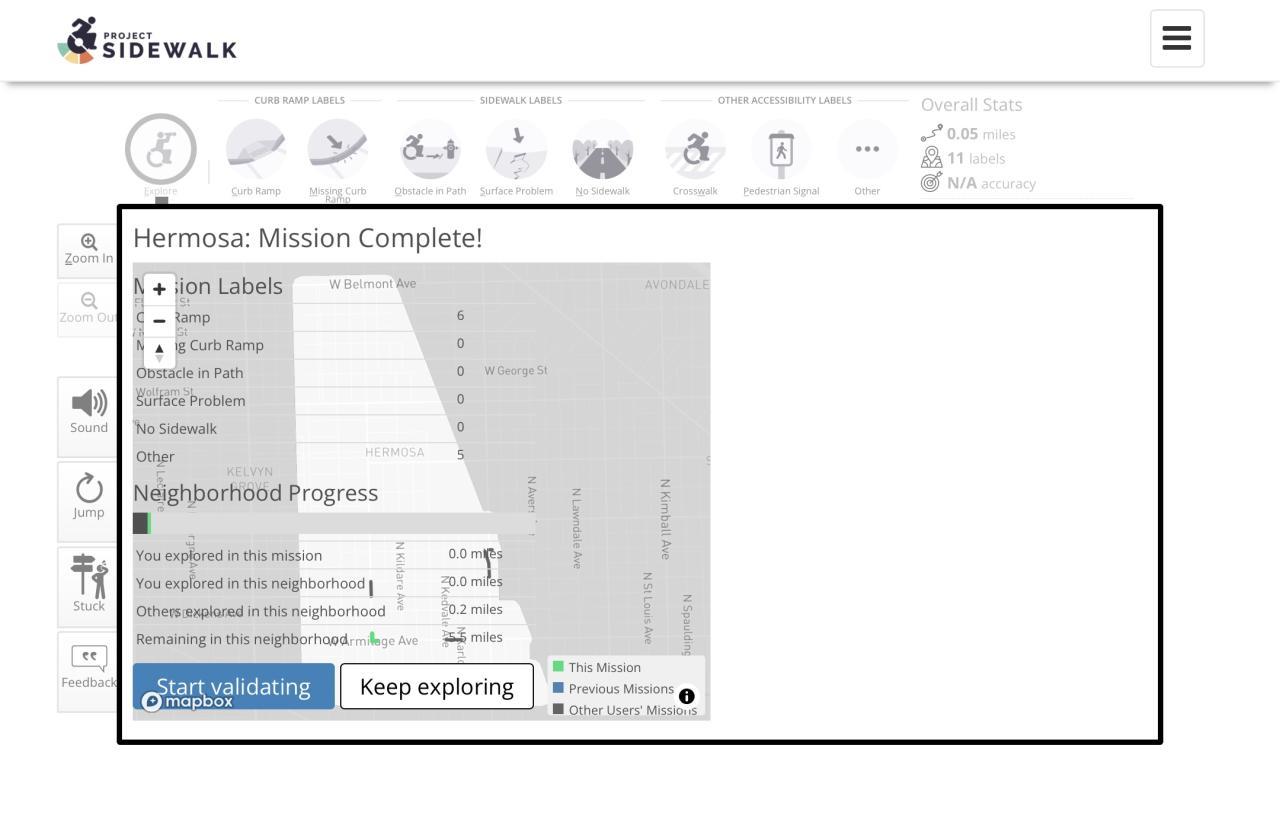
Task: Click the Neighborhood Progress heading
Action: point(256,493)
